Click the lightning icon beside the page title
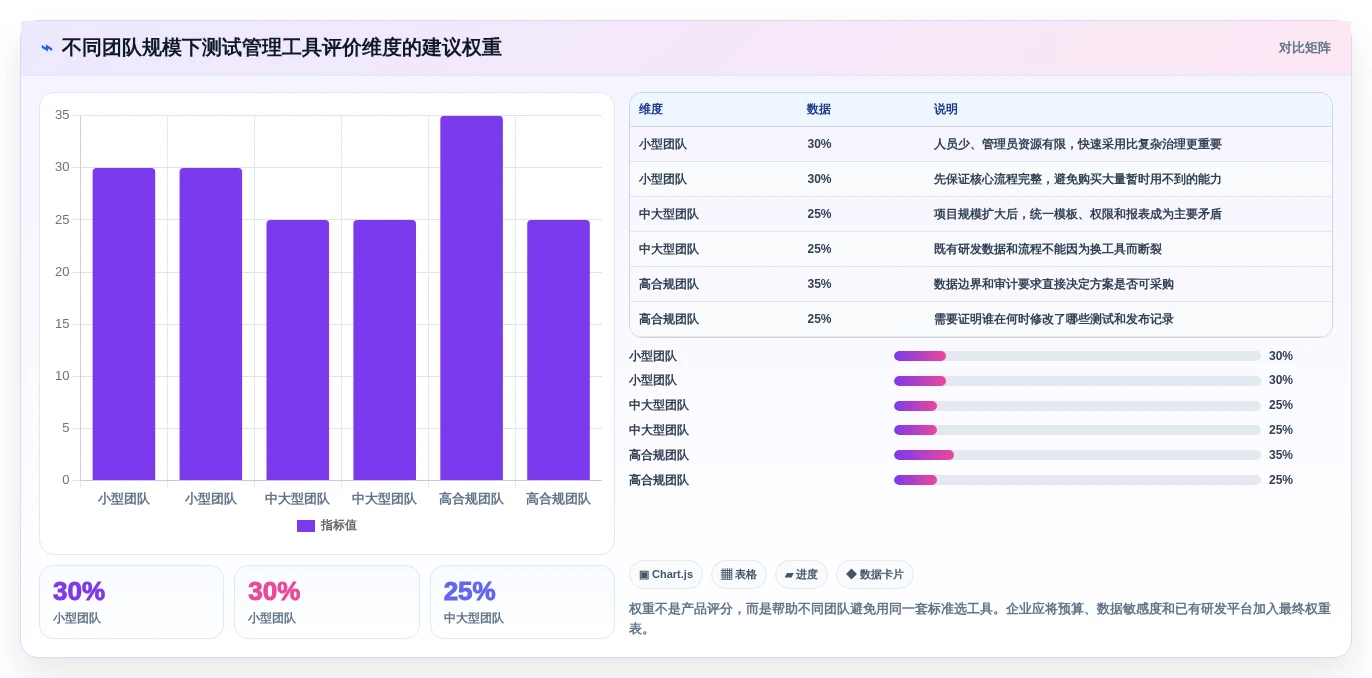The height and width of the screenshot is (678, 1372). (x=47, y=48)
